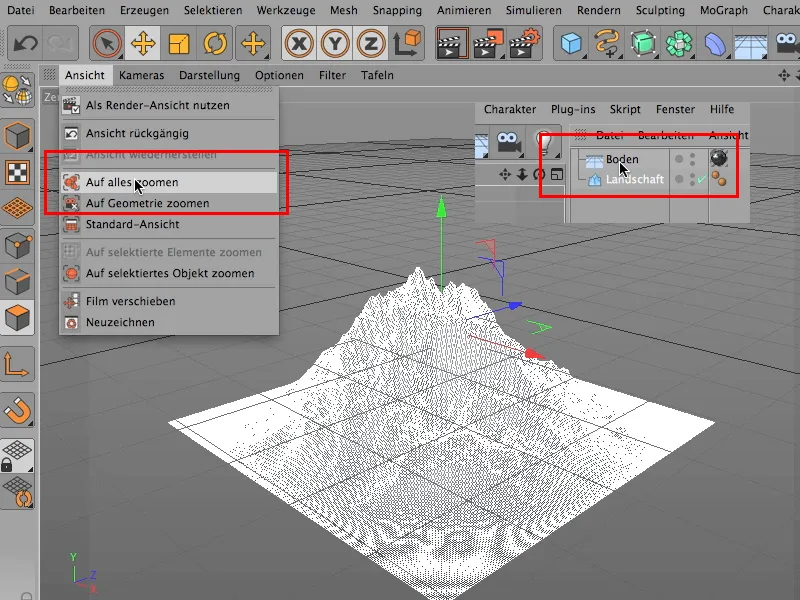This screenshot has height=600, width=800.
Task: Toggle Y axis lock
Action: (x=335, y=43)
